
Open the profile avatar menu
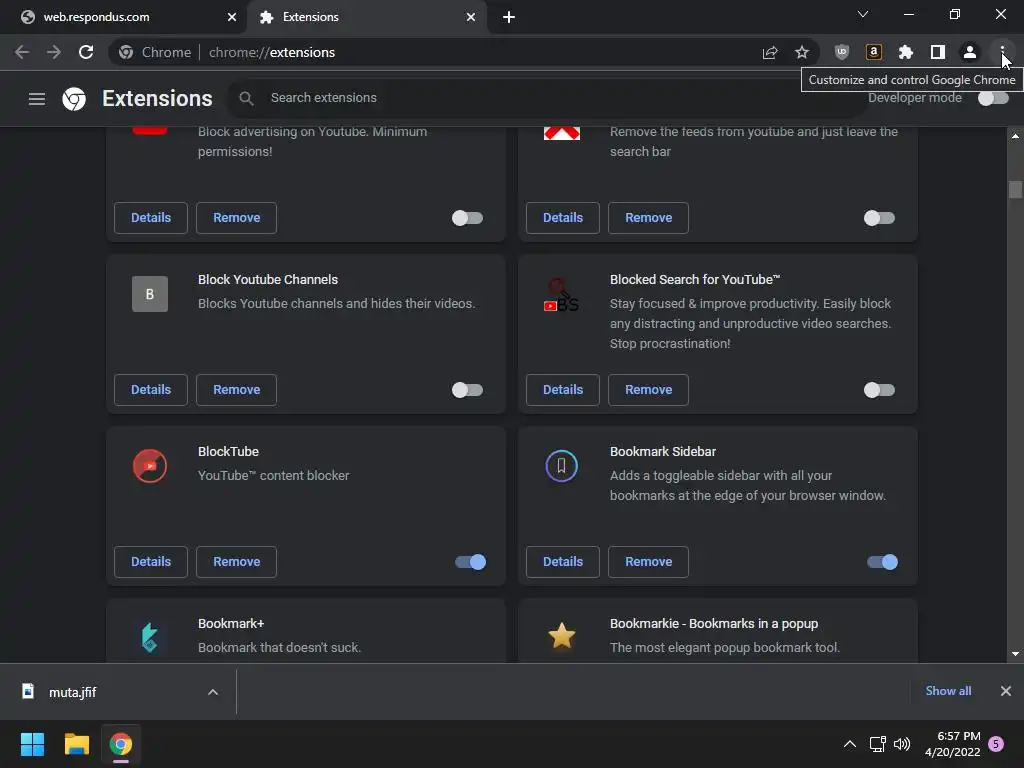point(970,52)
